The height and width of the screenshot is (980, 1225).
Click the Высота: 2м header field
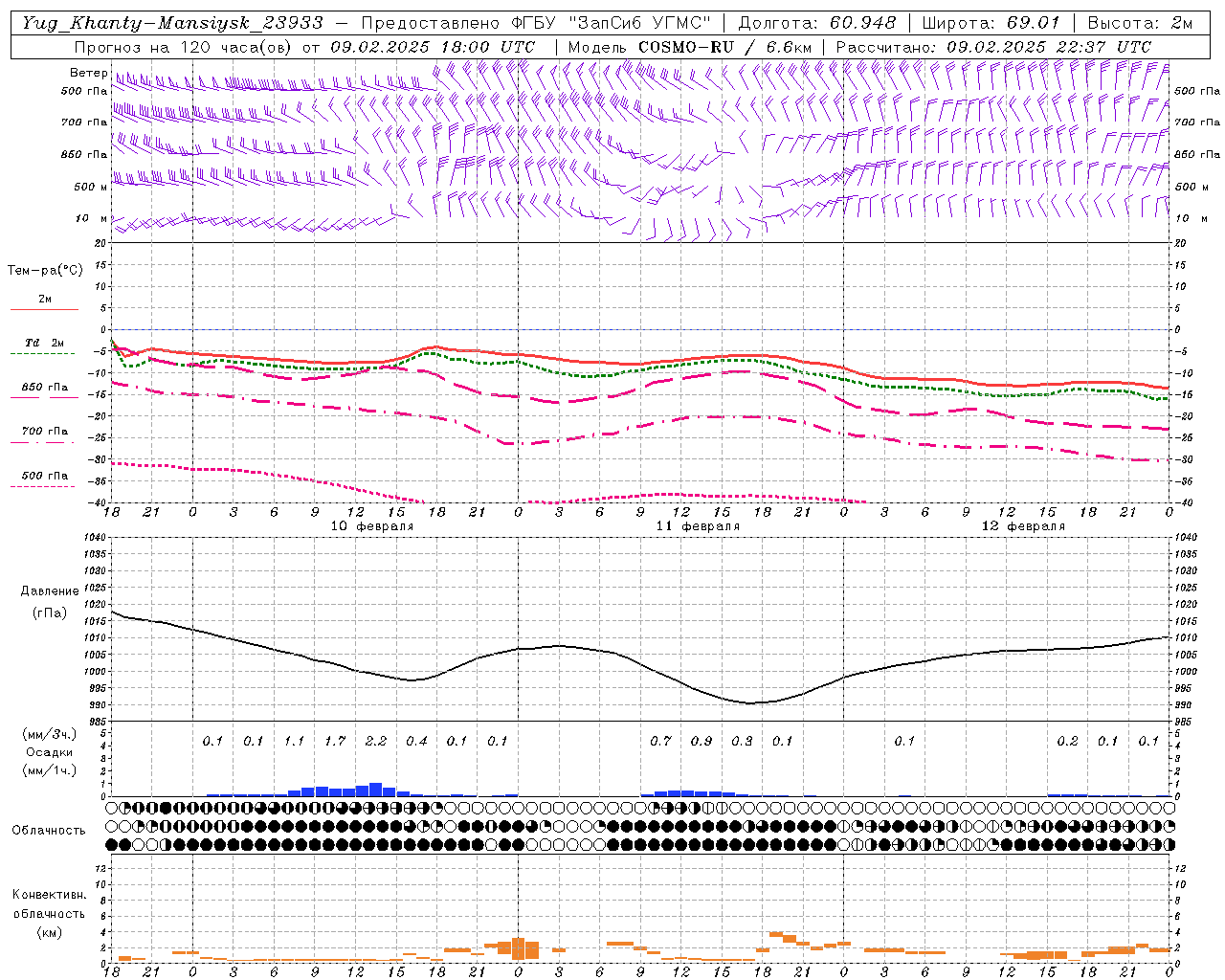click(x=1139, y=23)
